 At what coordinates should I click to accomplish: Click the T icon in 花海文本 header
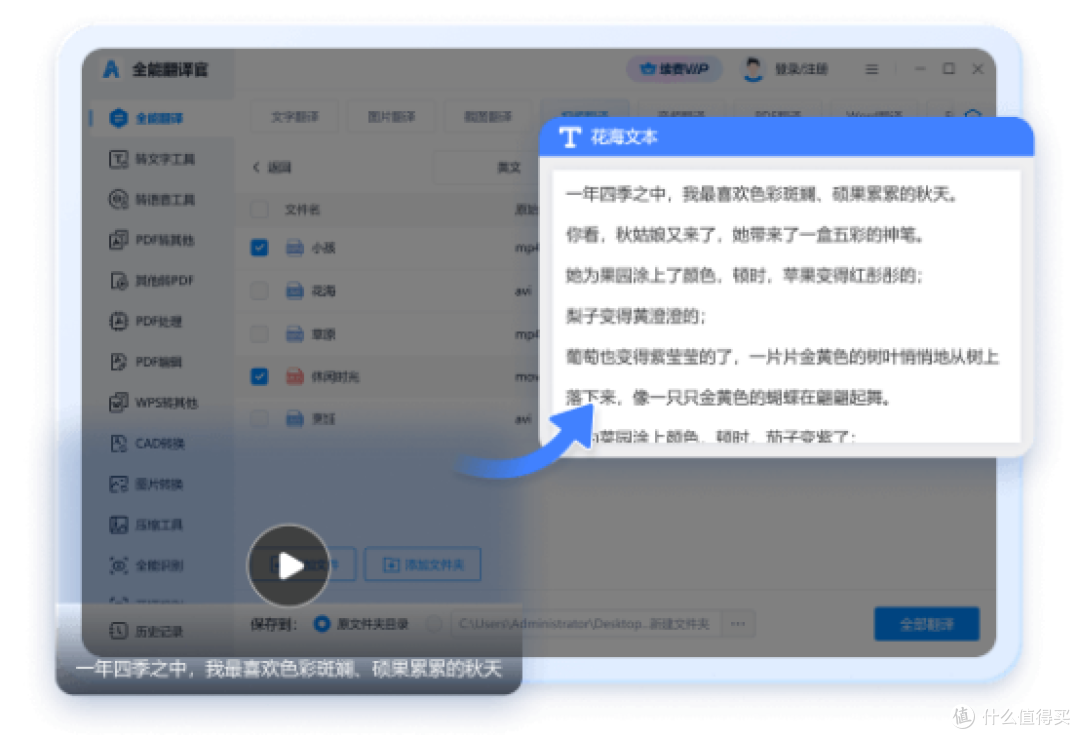pyautogui.click(x=570, y=137)
